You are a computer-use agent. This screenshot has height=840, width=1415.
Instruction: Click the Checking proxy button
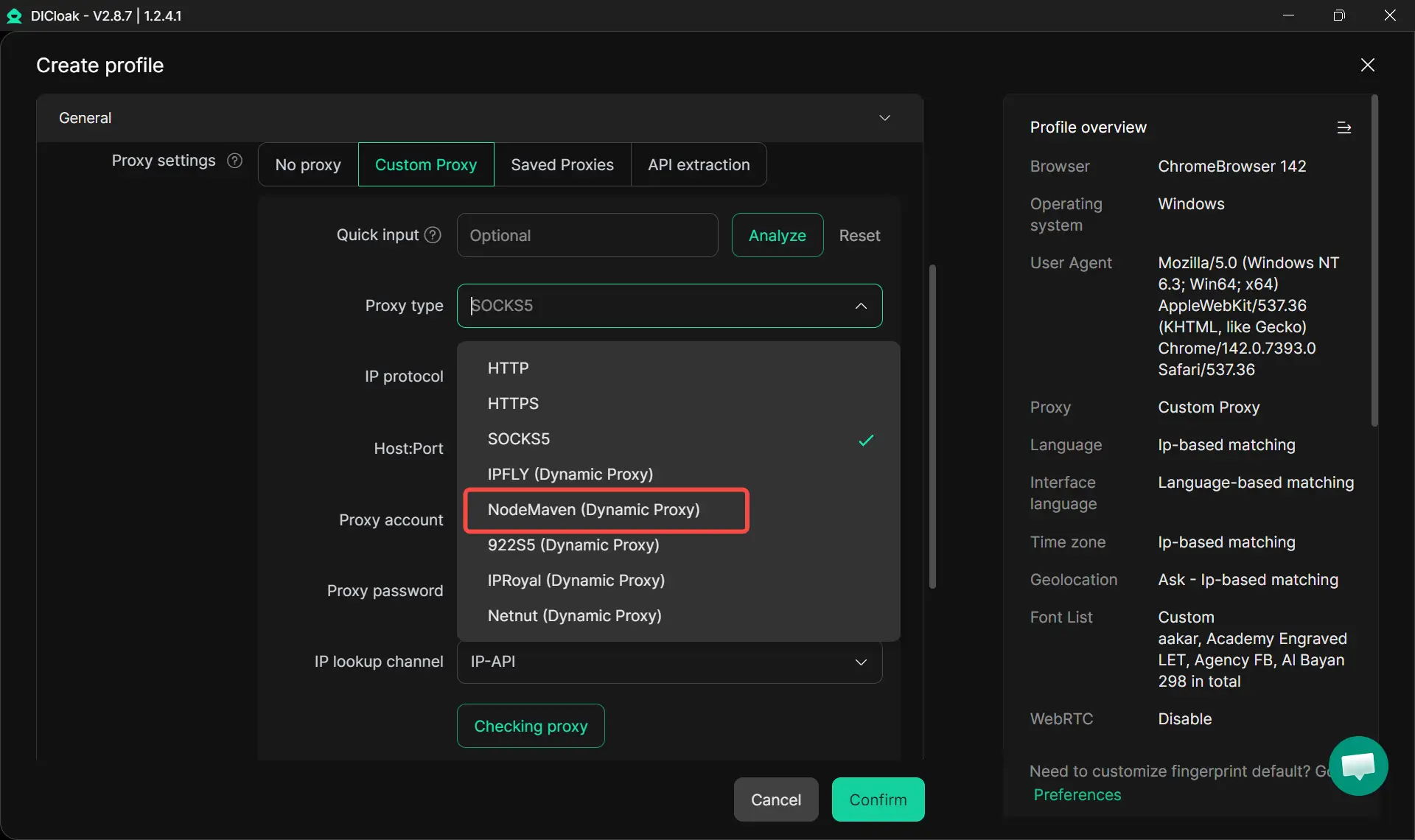point(531,726)
